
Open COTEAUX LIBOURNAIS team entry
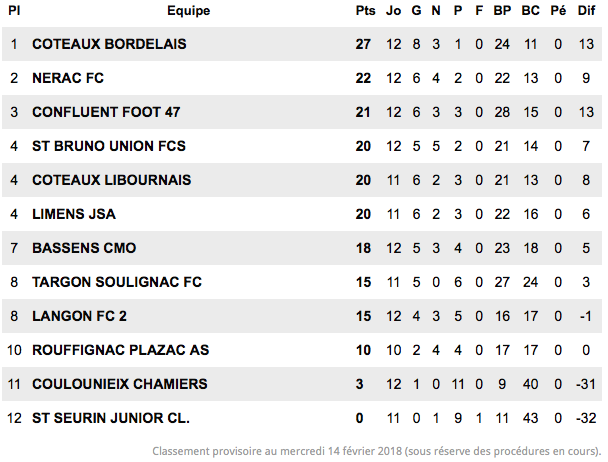(111, 180)
